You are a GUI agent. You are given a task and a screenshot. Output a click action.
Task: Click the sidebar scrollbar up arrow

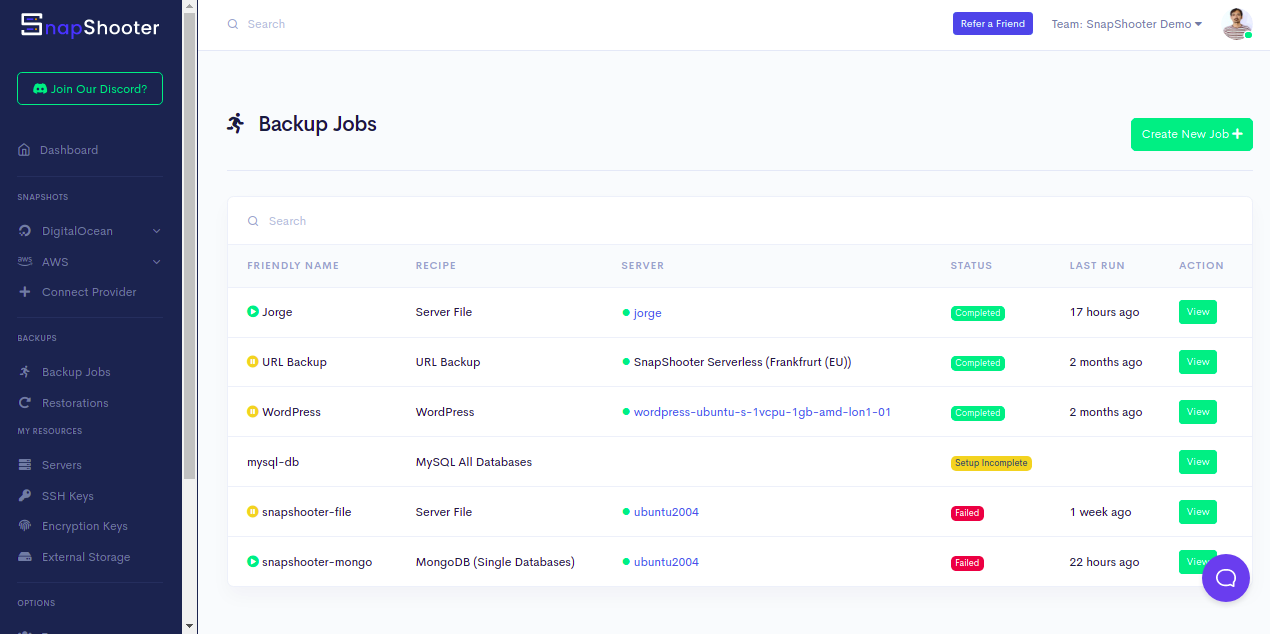coord(190,7)
